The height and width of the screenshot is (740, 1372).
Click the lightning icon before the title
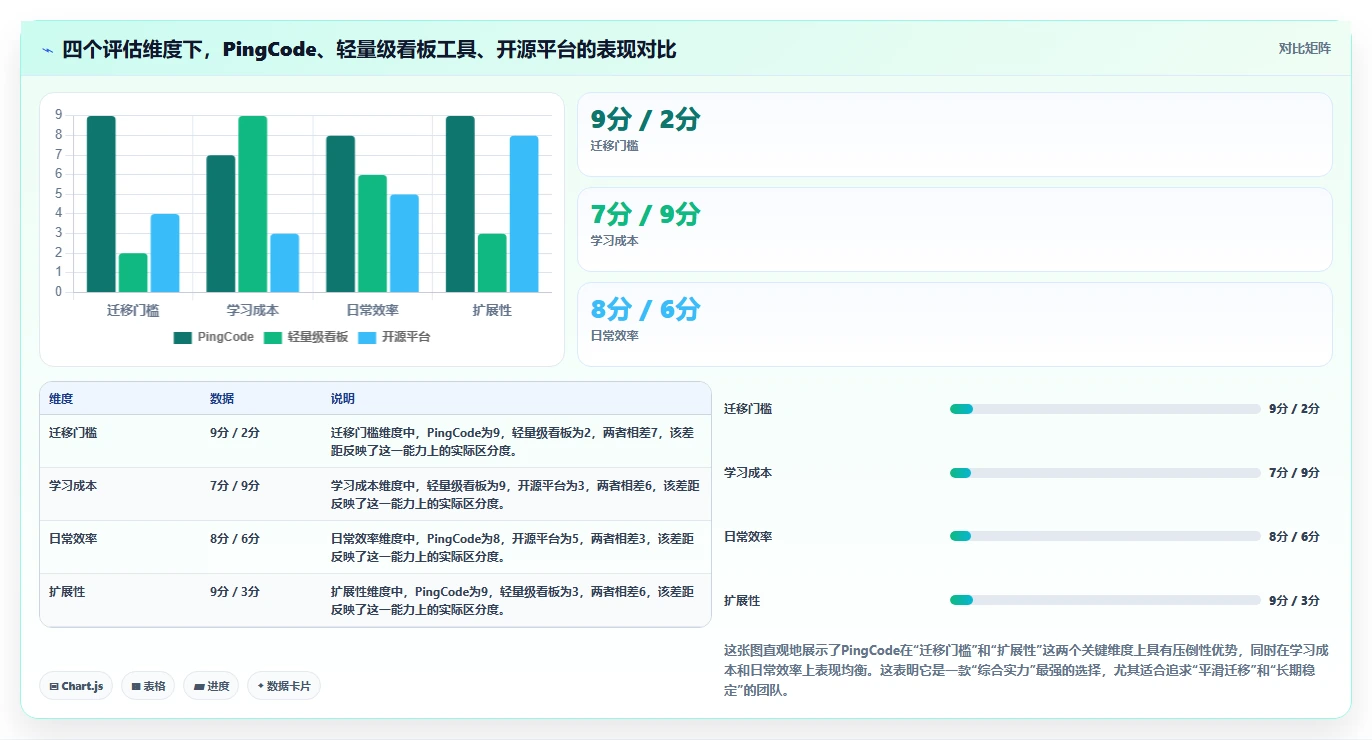point(47,49)
